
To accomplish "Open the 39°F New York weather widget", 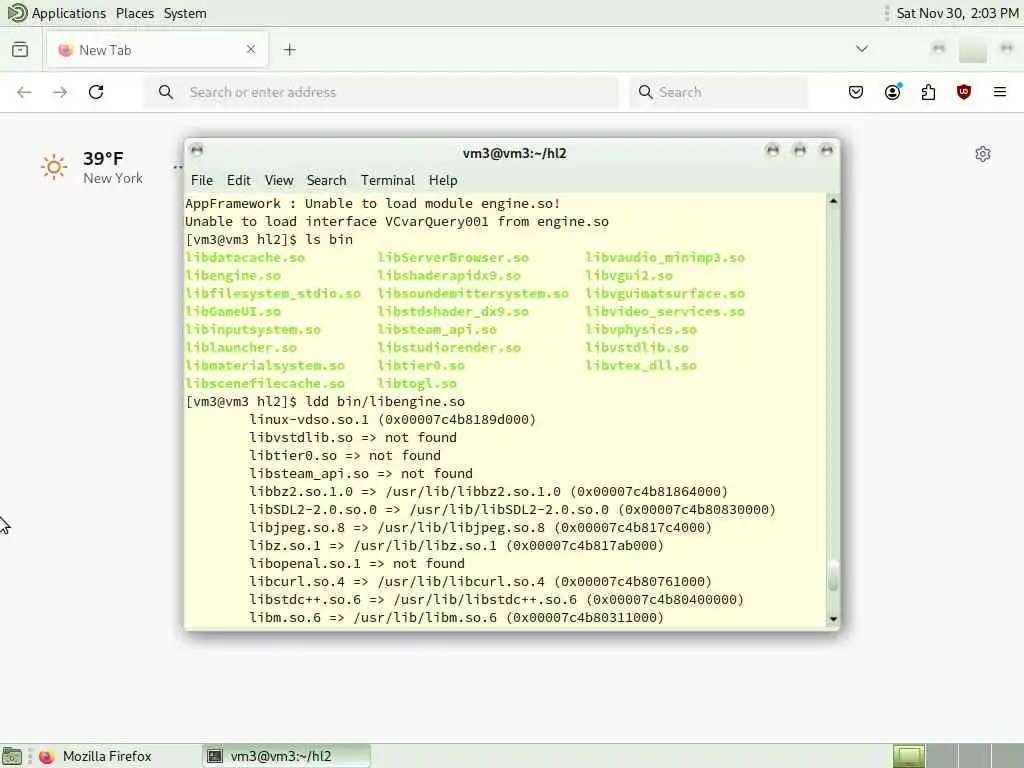I will tap(91, 168).
